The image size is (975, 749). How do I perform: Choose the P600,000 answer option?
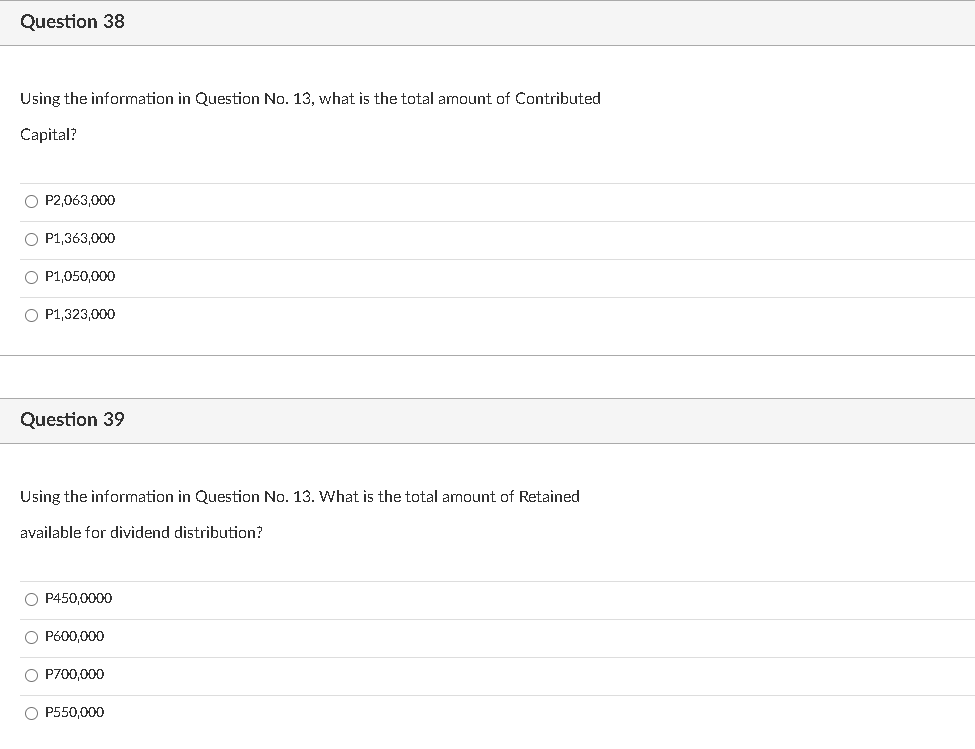coord(31,637)
